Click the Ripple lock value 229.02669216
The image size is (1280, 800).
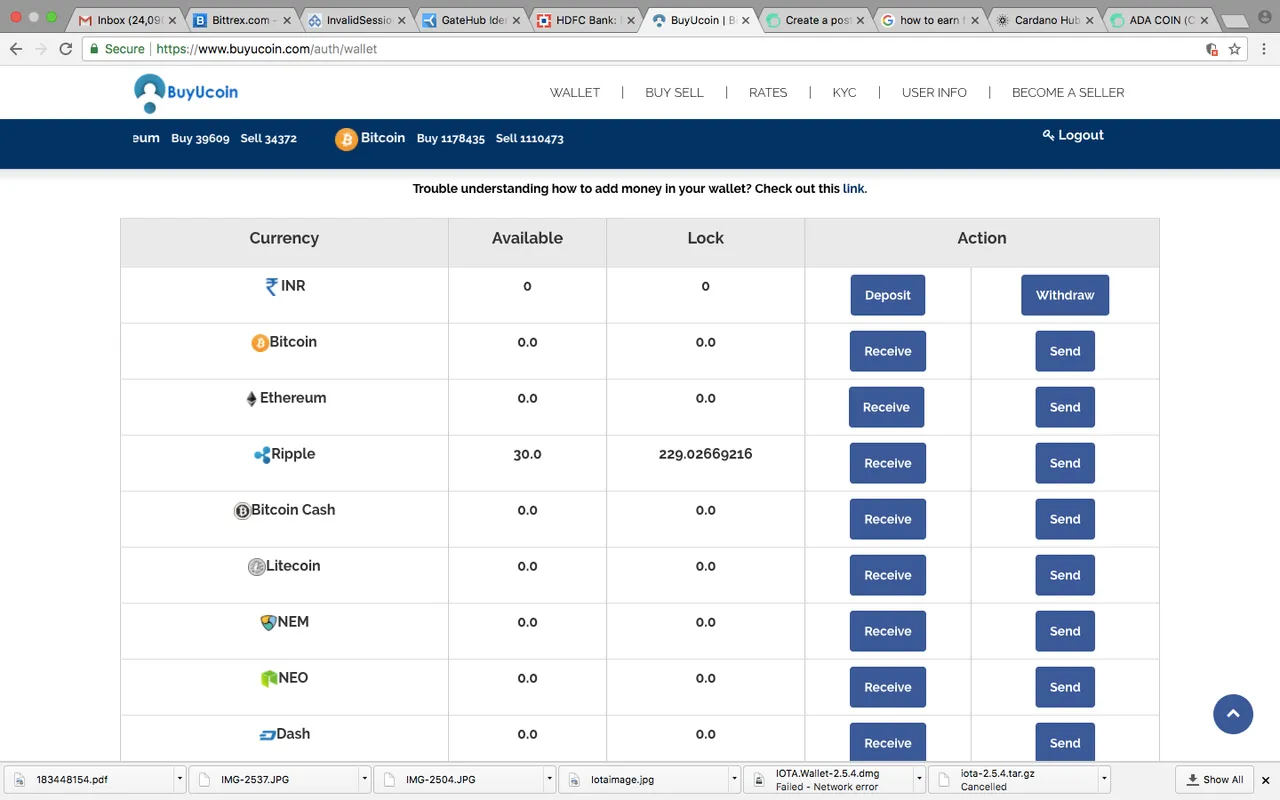pos(706,454)
